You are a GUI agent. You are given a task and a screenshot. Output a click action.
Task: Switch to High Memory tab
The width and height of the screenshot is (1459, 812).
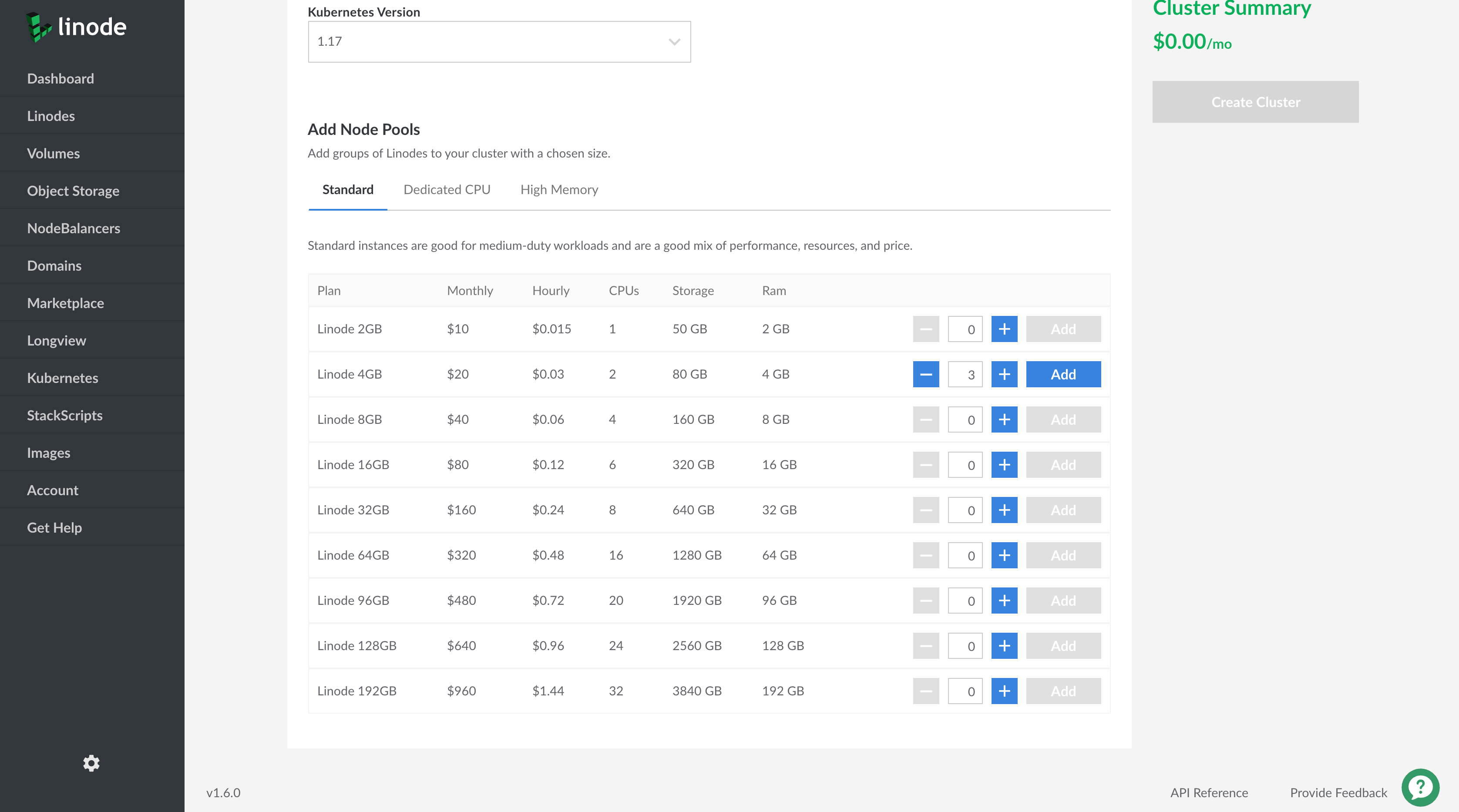pyautogui.click(x=558, y=190)
